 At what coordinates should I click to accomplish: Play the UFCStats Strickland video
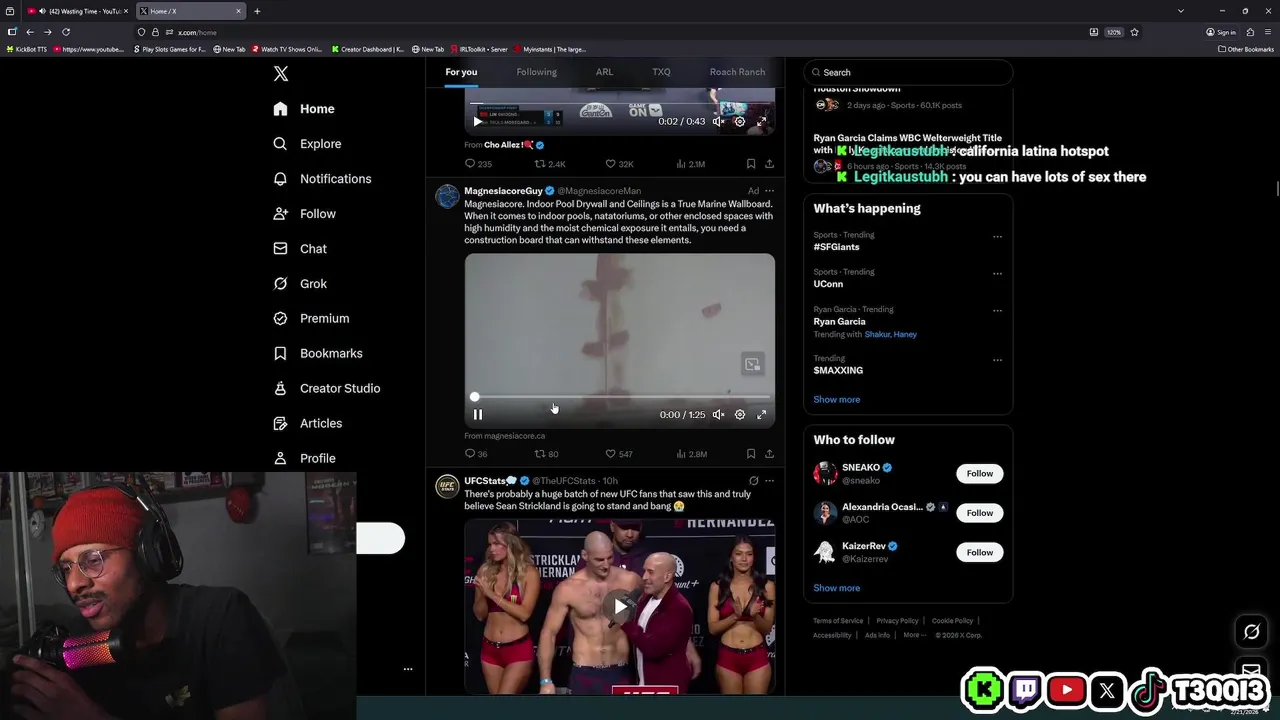click(x=620, y=606)
